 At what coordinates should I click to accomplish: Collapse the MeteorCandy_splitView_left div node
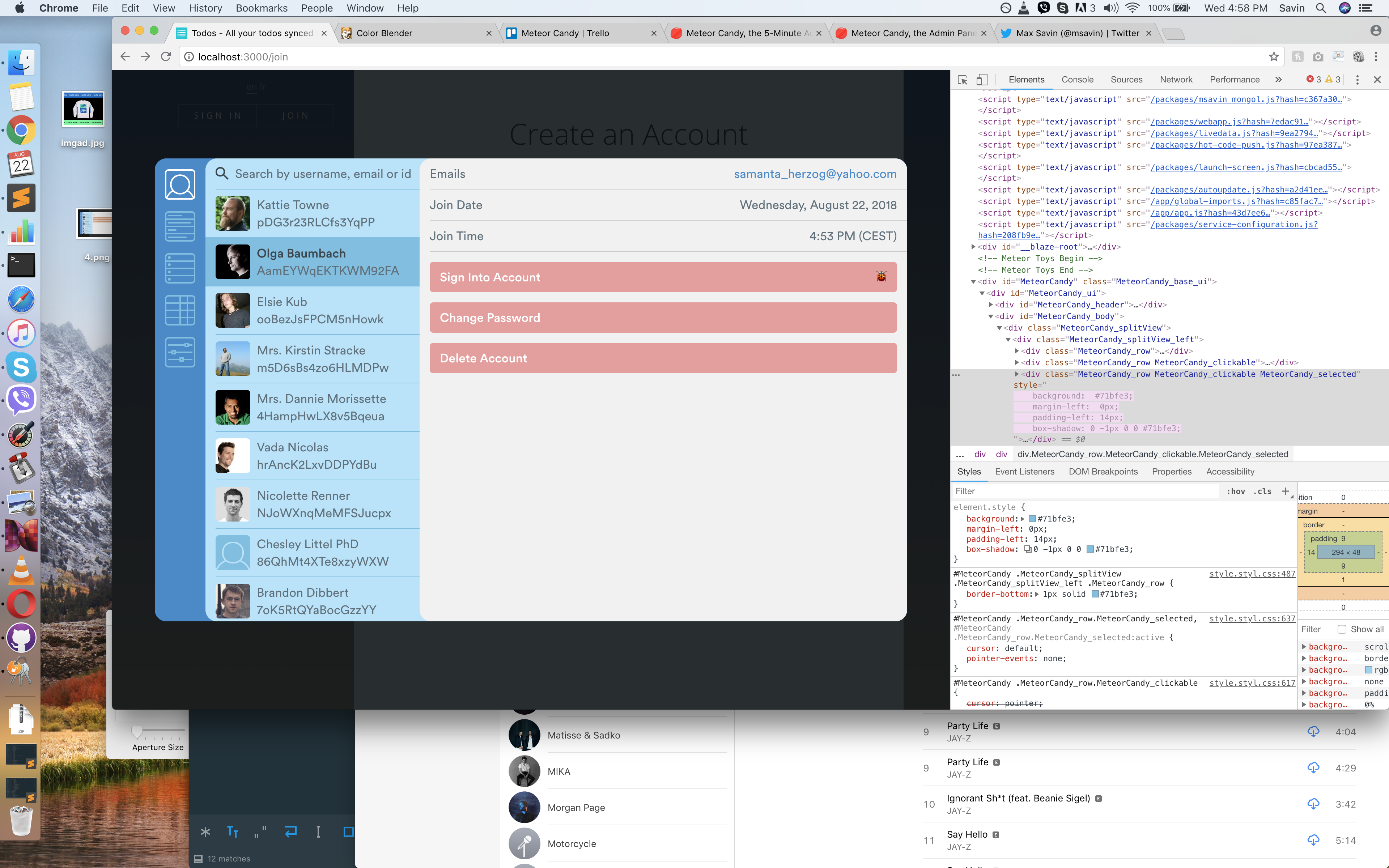tap(1007, 339)
